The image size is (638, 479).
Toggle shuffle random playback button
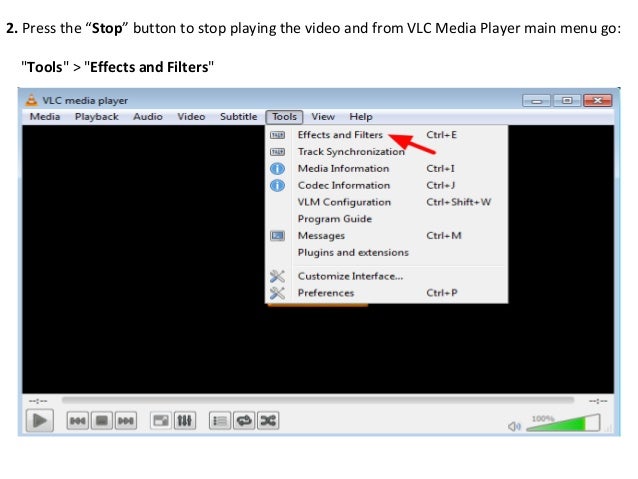pyautogui.click(x=268, y=420)
